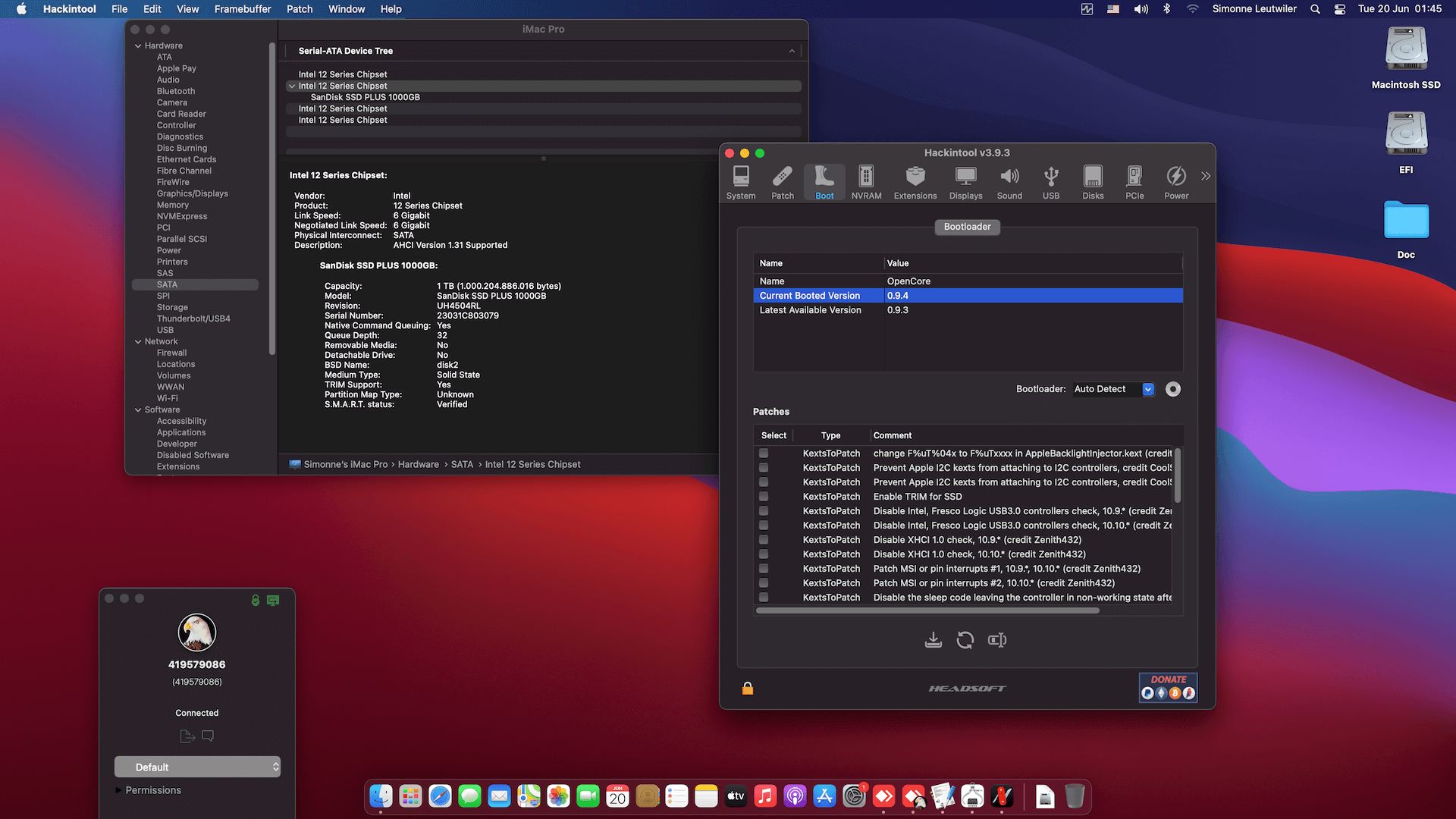
Task: Click the download patches icon
Action: (934, 640)
